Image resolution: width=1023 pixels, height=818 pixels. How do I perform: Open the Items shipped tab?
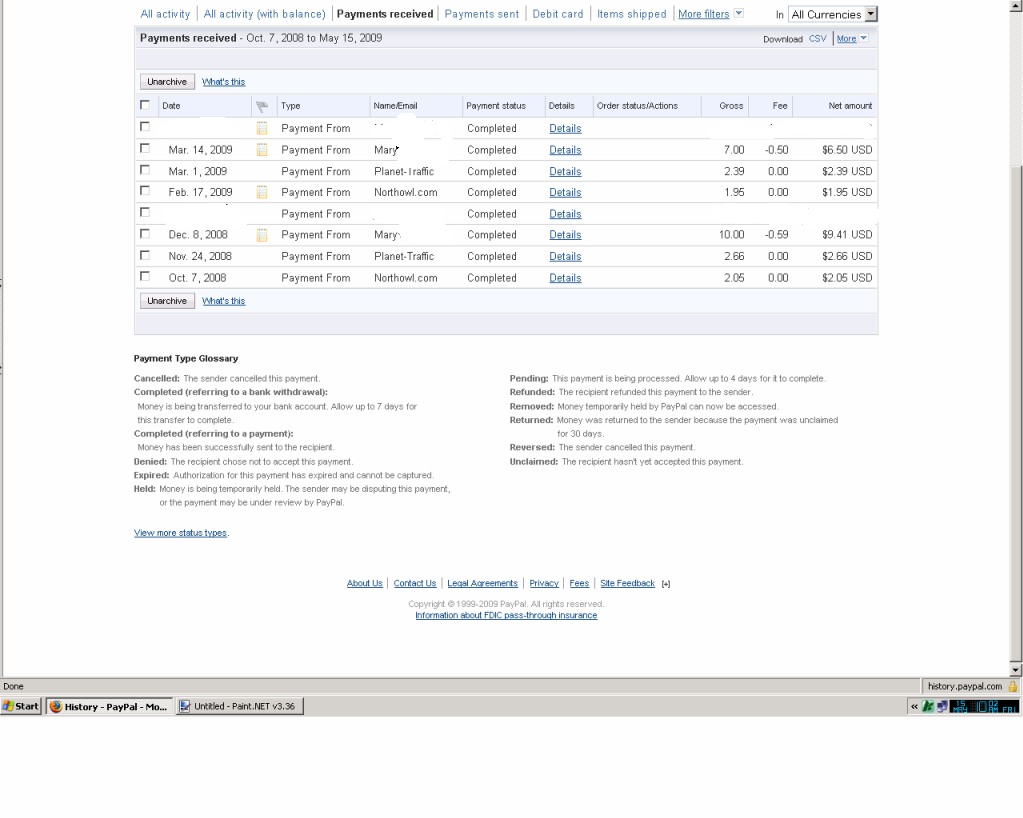coord(632,14)
